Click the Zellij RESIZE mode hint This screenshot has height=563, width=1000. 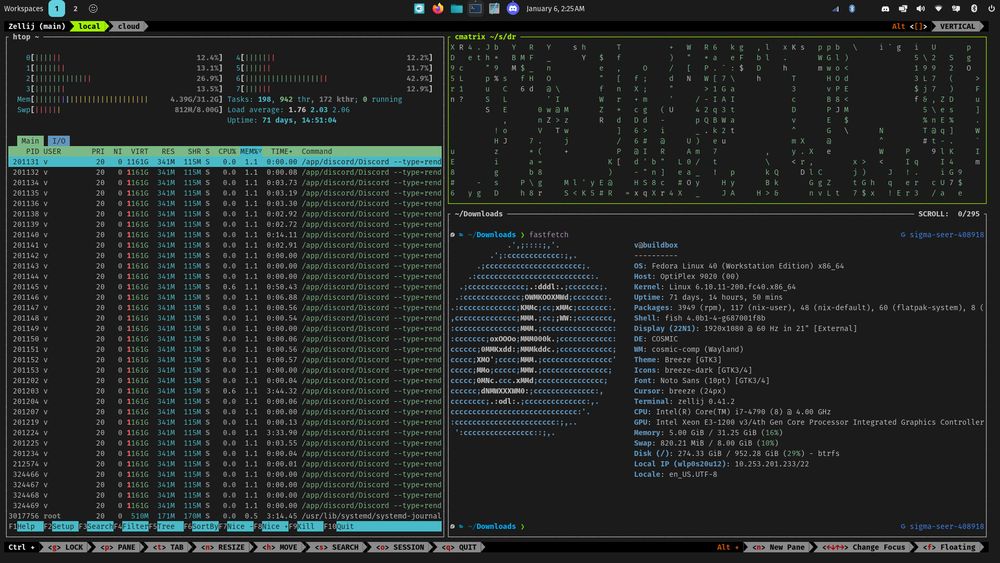(x=223, y=547)
